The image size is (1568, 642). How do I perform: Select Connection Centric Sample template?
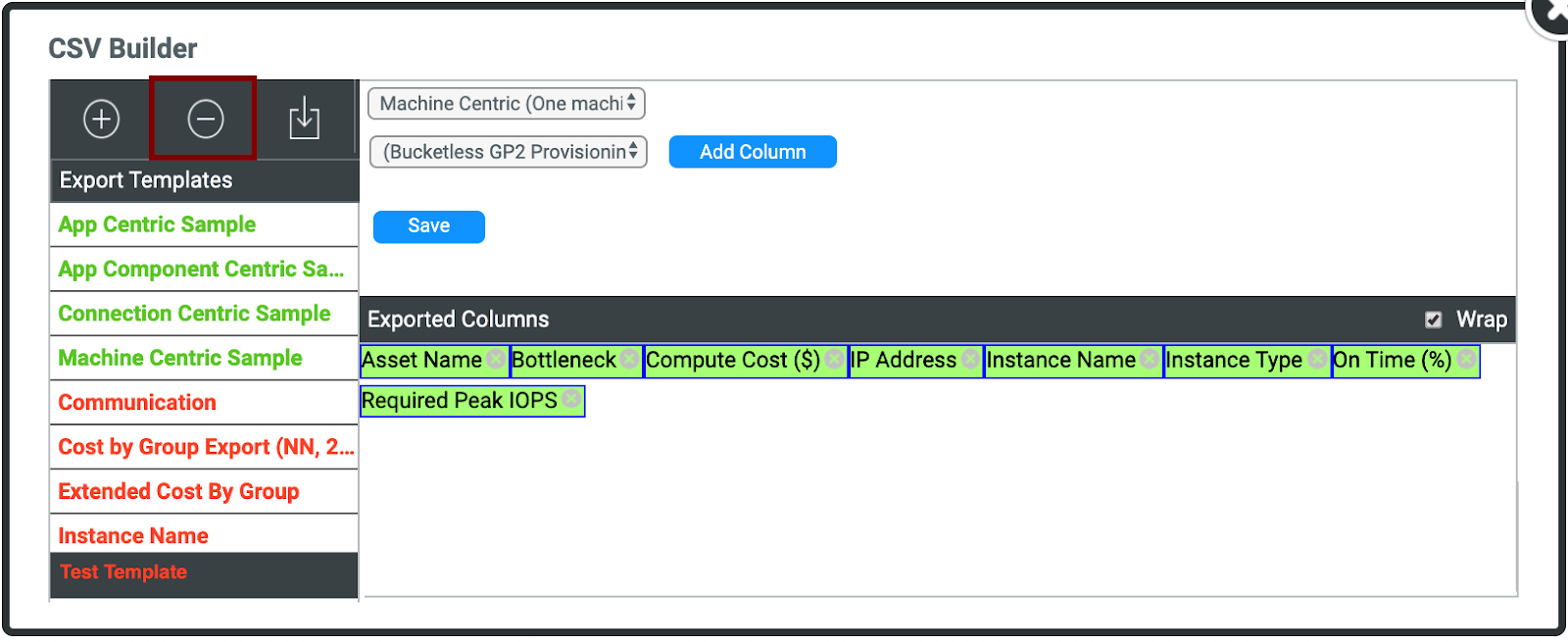tap(194, 314)
